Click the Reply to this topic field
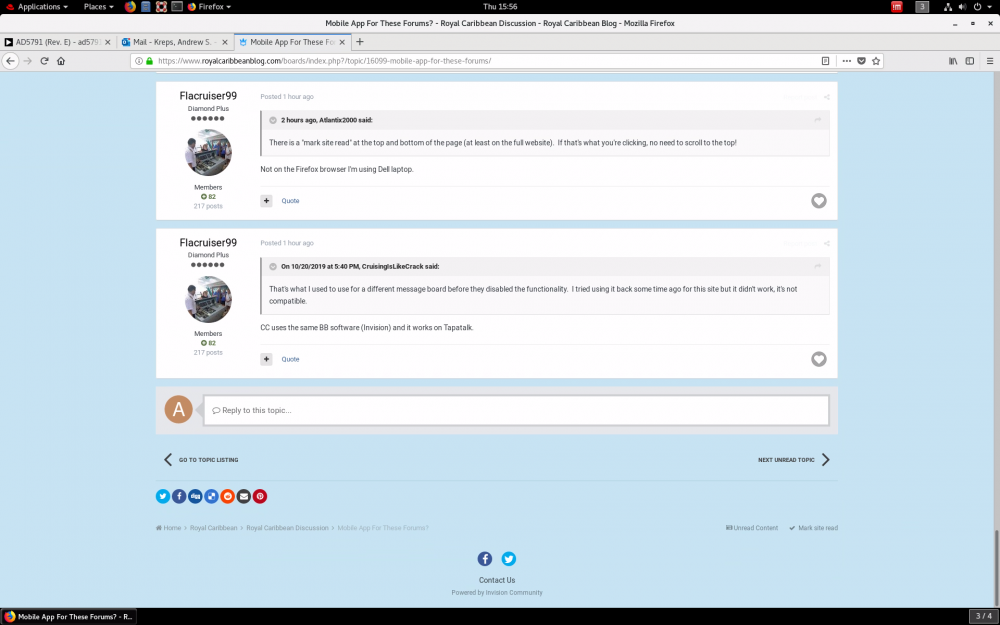This screenshot has width=1000, height=625. [516, 410]
